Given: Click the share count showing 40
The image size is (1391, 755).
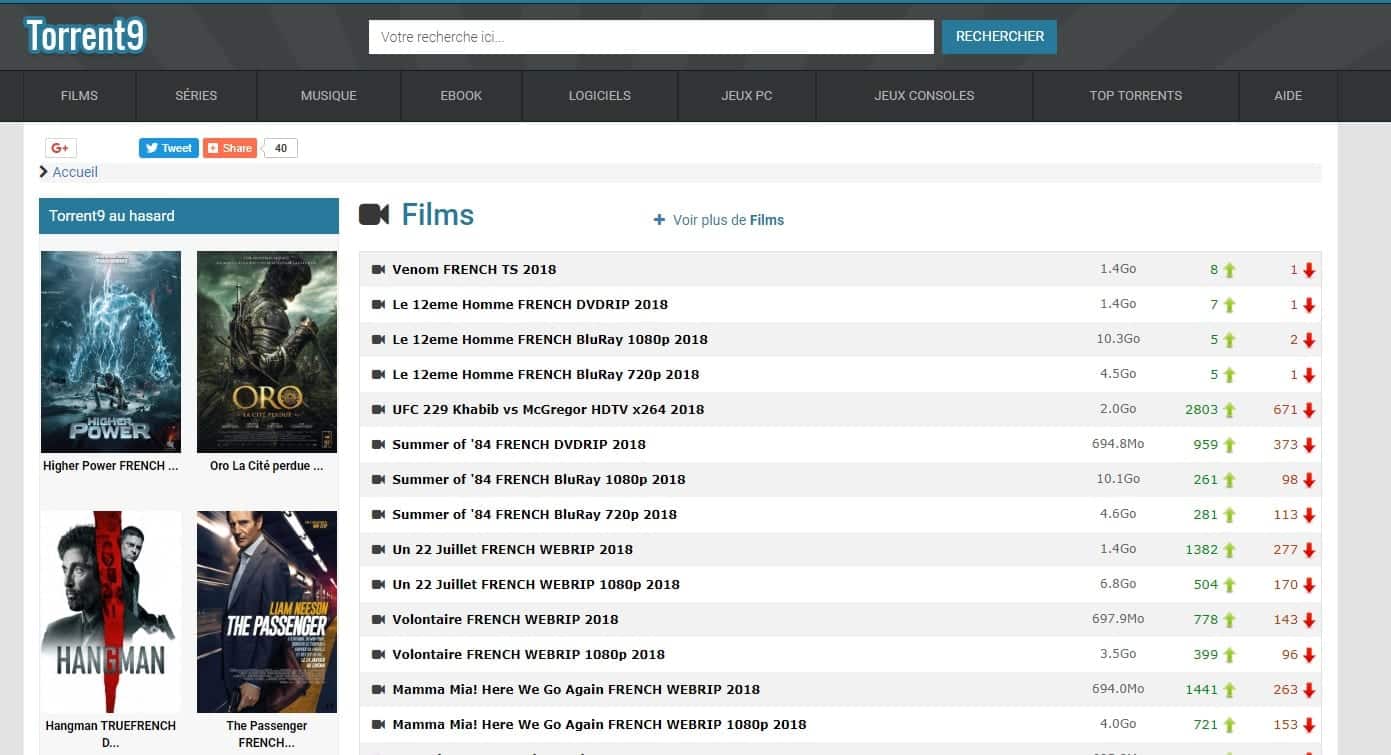Looking at the screenshot, I should 280,147.
